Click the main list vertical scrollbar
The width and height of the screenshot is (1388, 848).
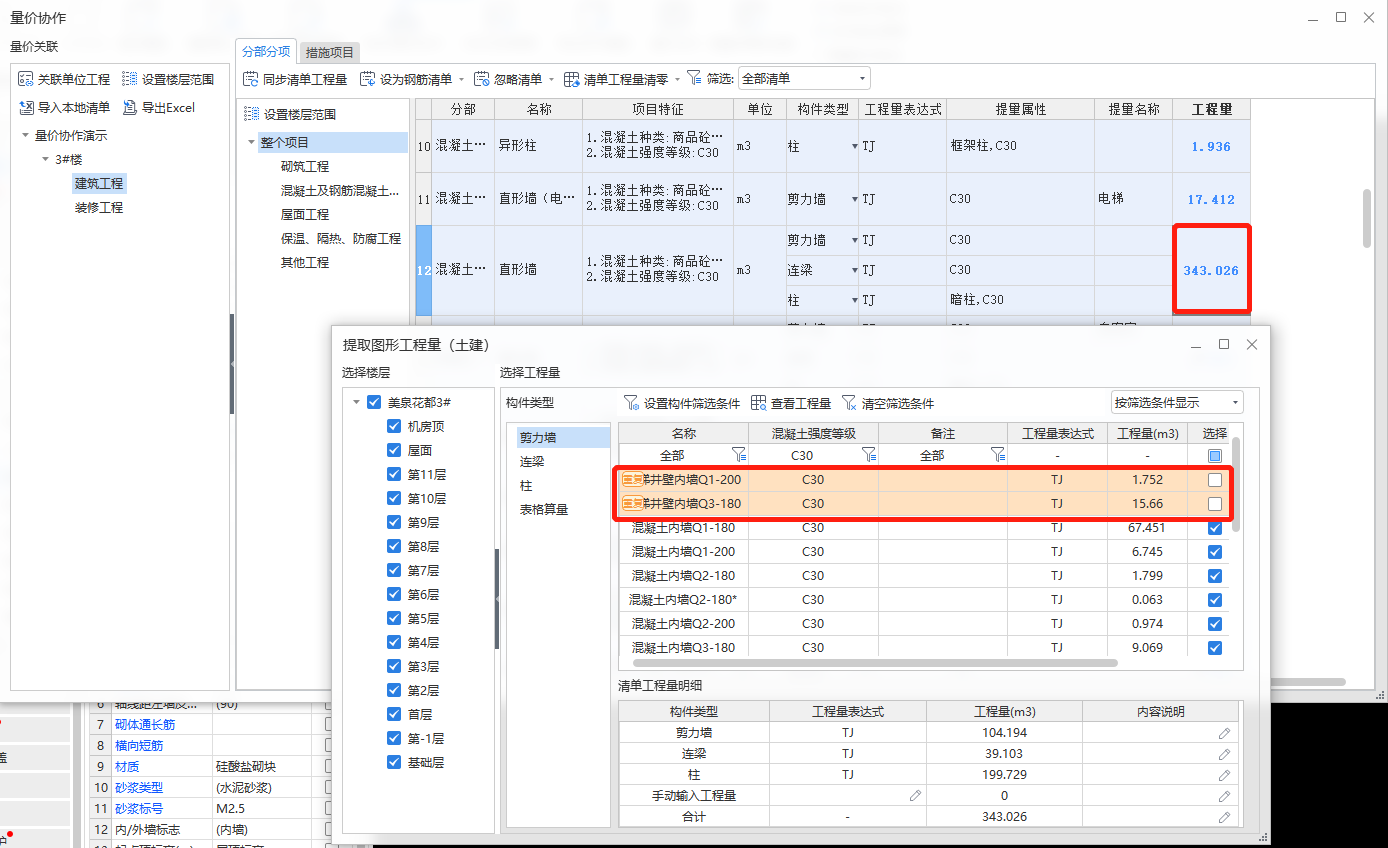pyautogui.click(x=1367, y=218)
